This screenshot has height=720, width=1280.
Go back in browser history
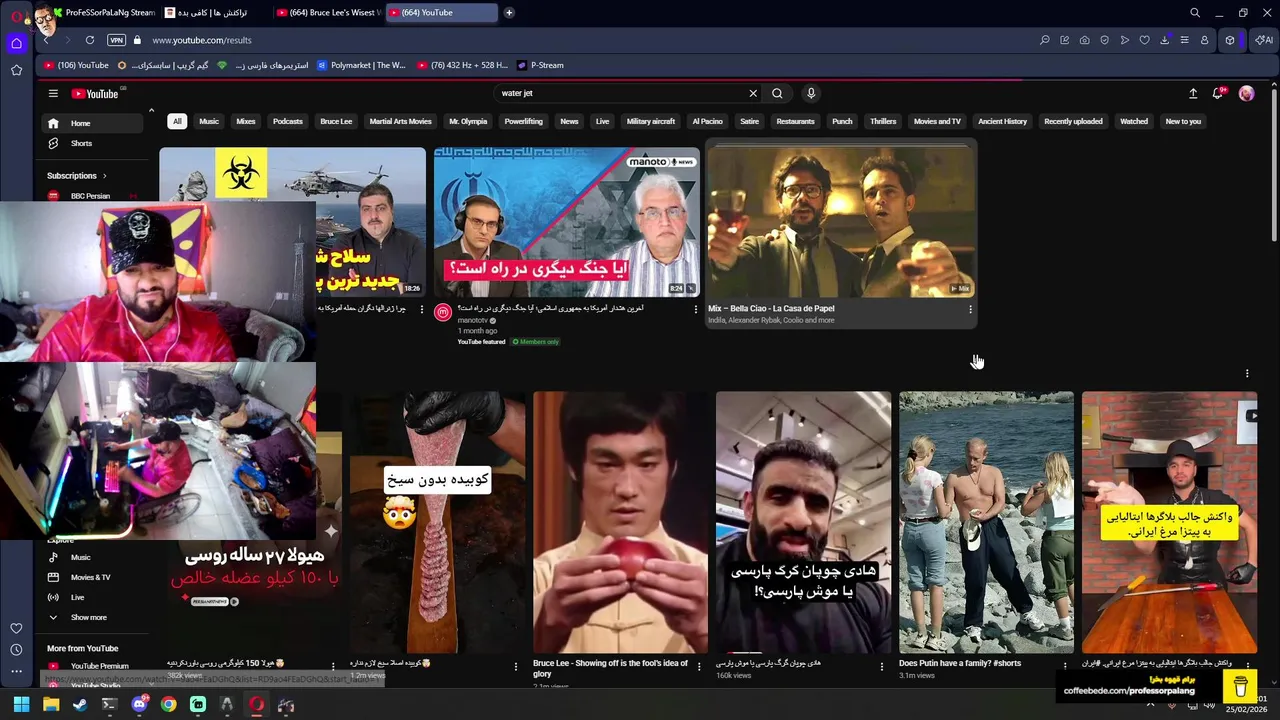click(x=46, y=40)
